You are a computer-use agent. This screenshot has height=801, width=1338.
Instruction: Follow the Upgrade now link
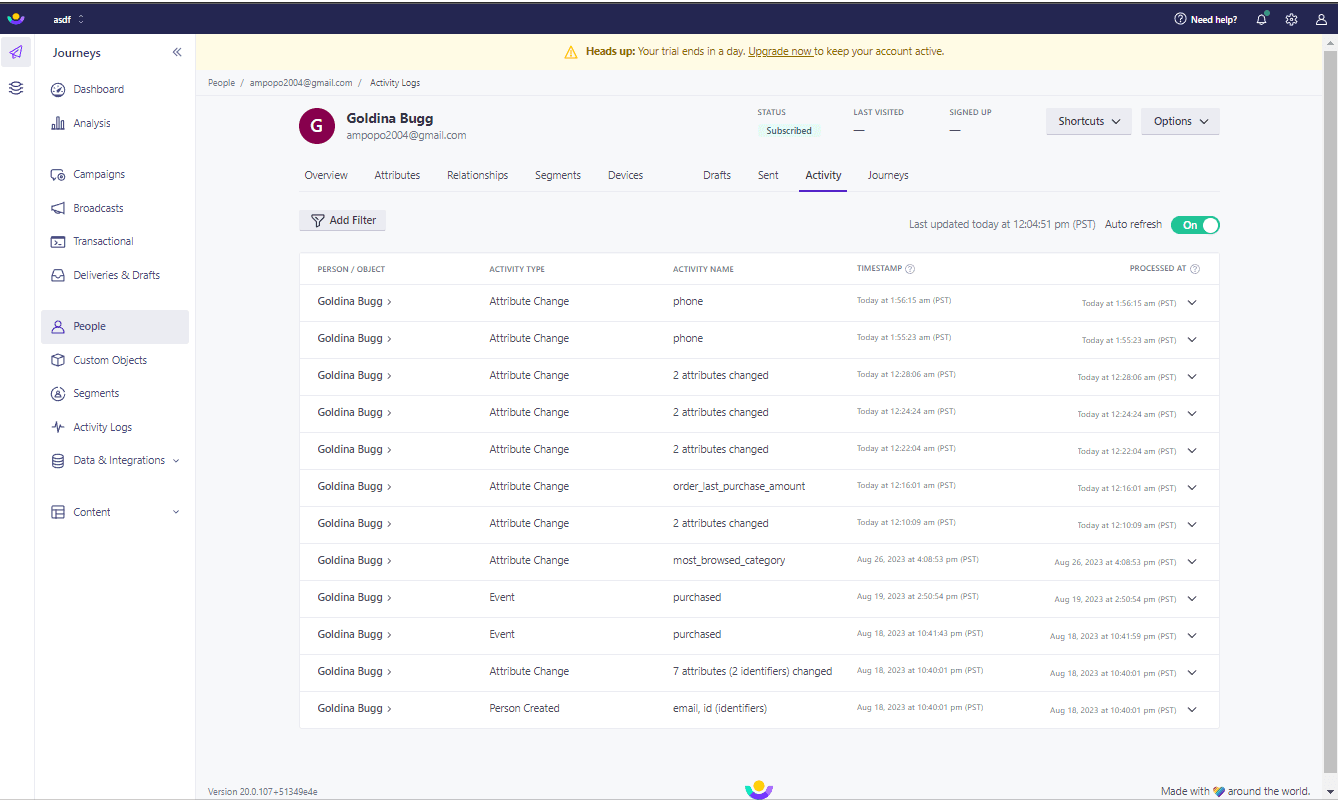pos(780,51)
